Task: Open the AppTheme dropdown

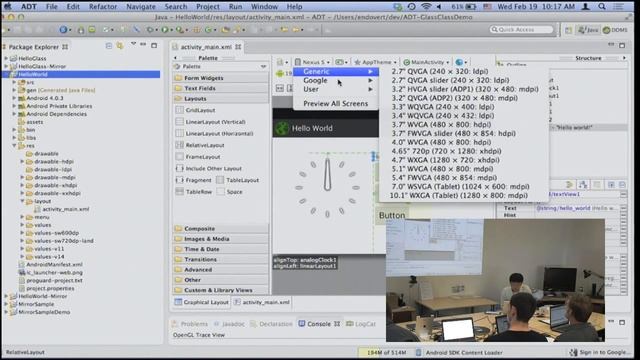Action: click(375, 62)
